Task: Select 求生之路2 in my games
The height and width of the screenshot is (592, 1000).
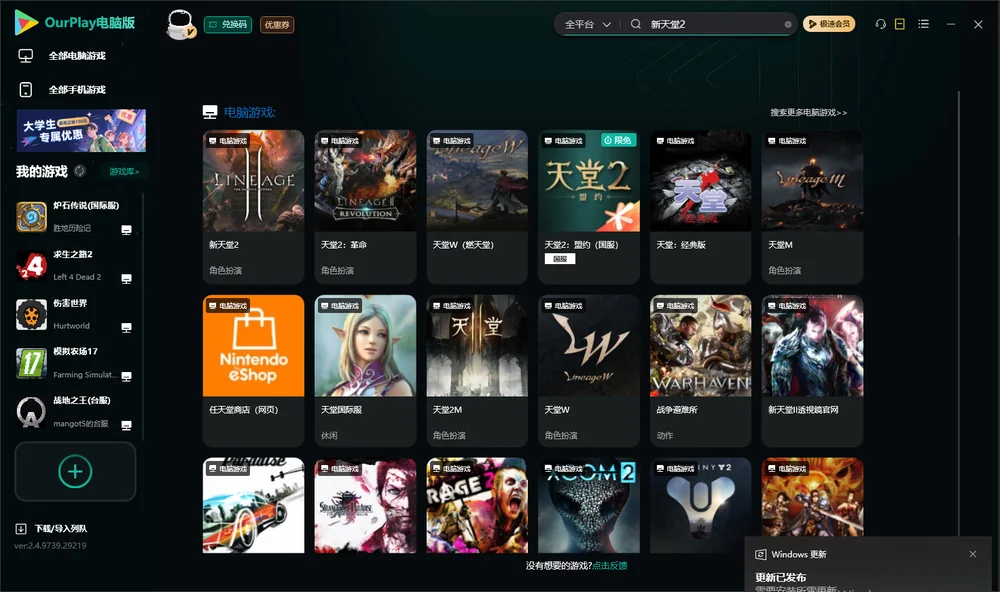Action: pos(77,265)
